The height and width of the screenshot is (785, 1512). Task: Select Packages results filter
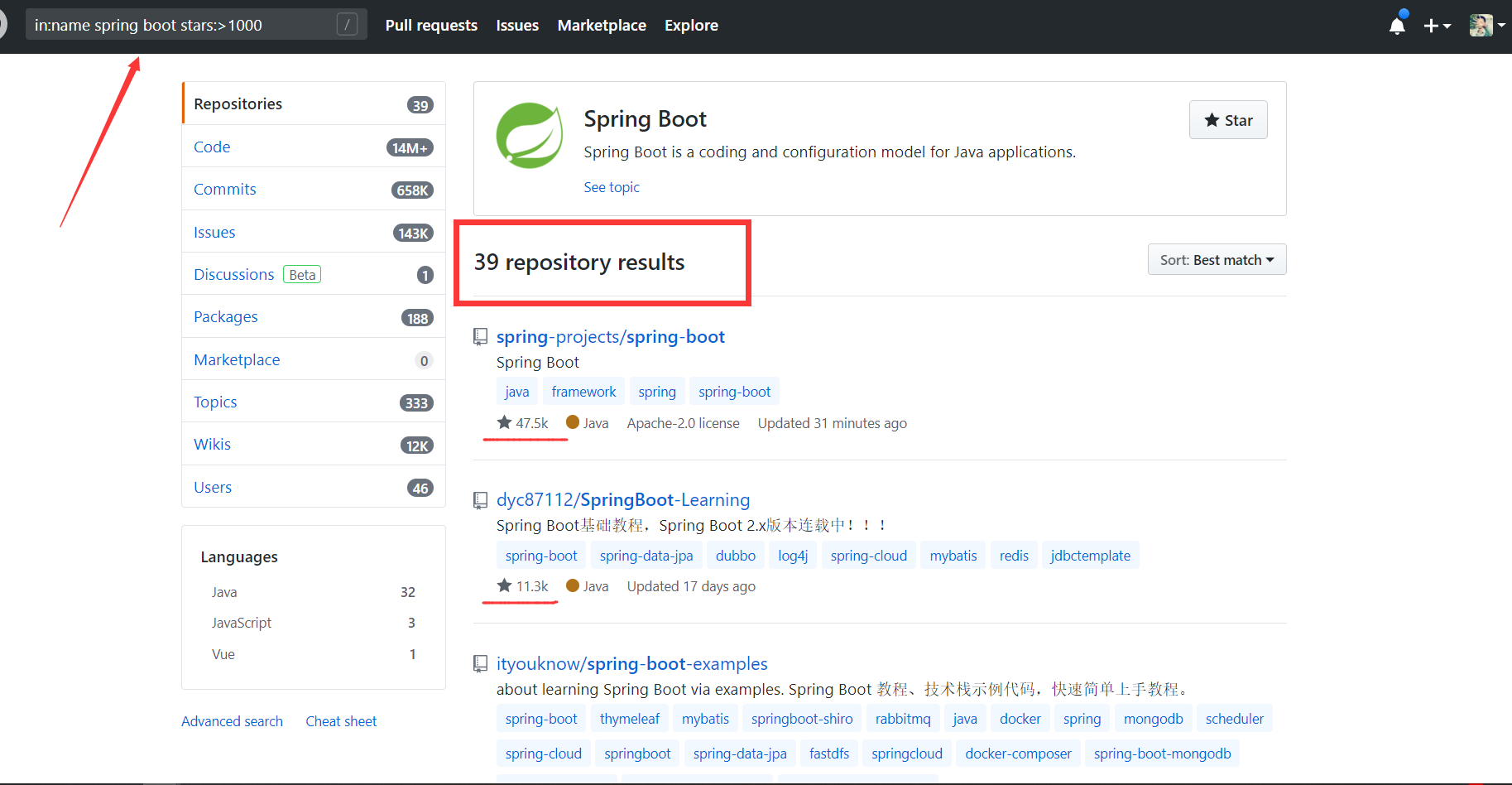click(314, 316)
